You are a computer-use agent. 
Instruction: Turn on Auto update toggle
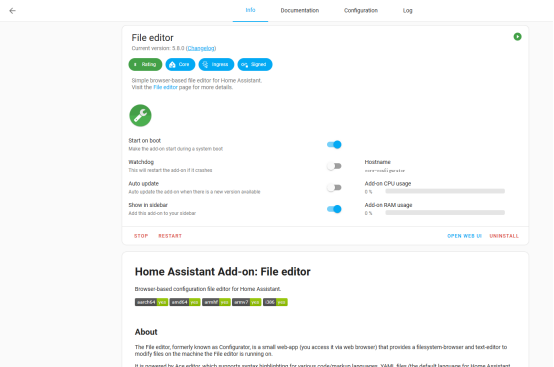click(x=334, y=188)
